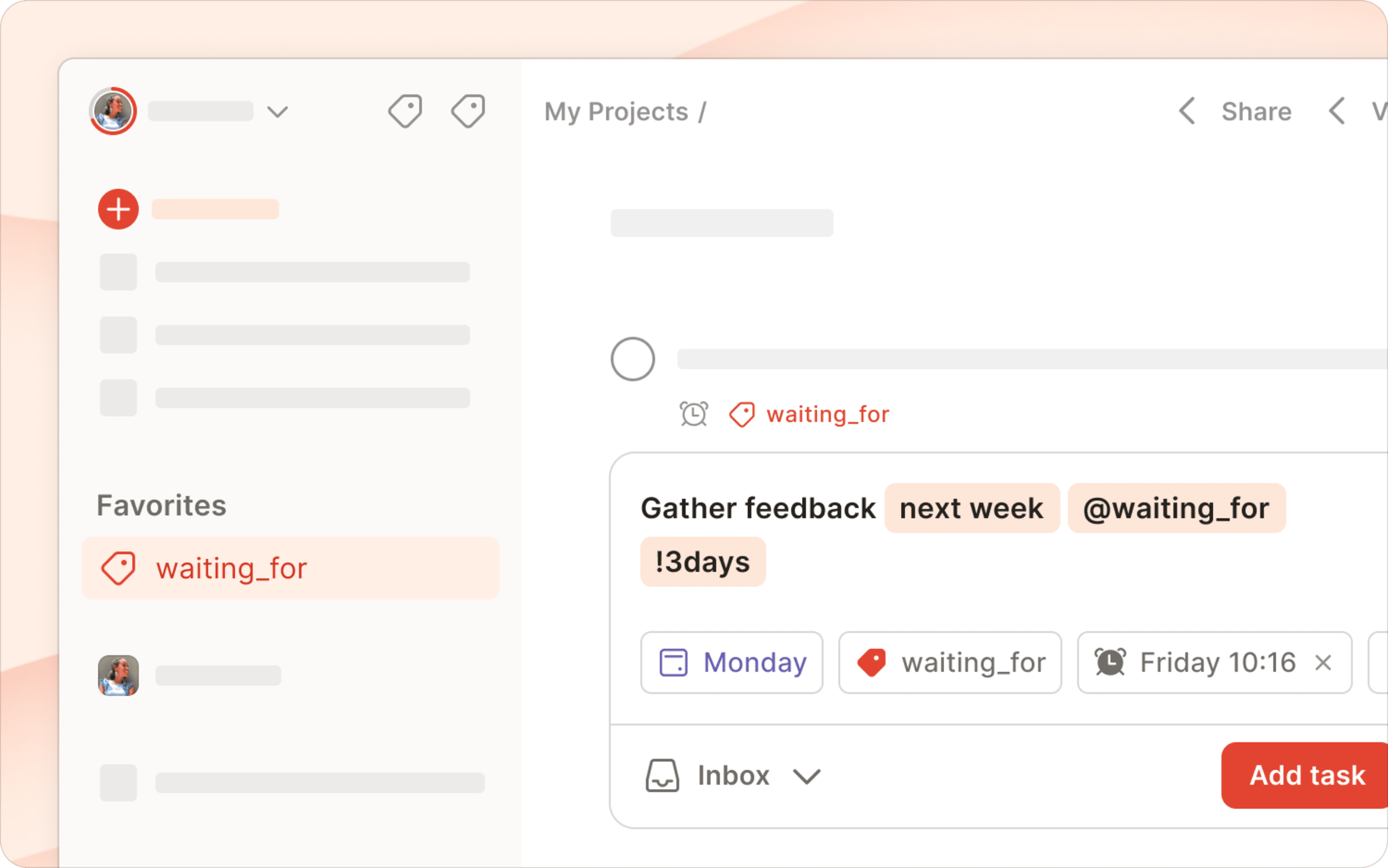
Task: Click the back chevron next to Share
Action: (x=1186, y=111)
